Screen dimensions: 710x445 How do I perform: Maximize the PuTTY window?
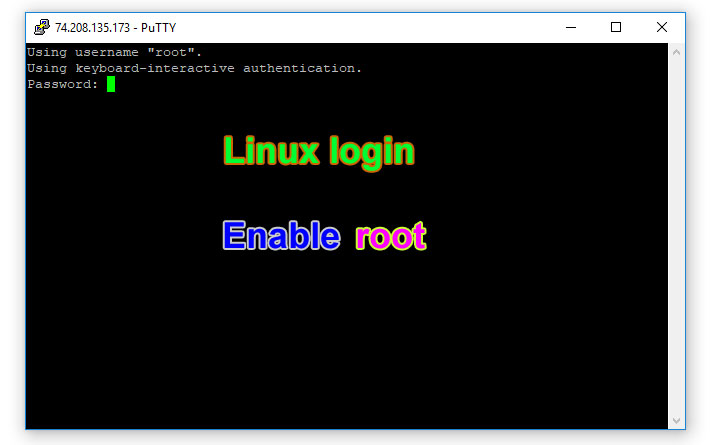coord(616,27)
